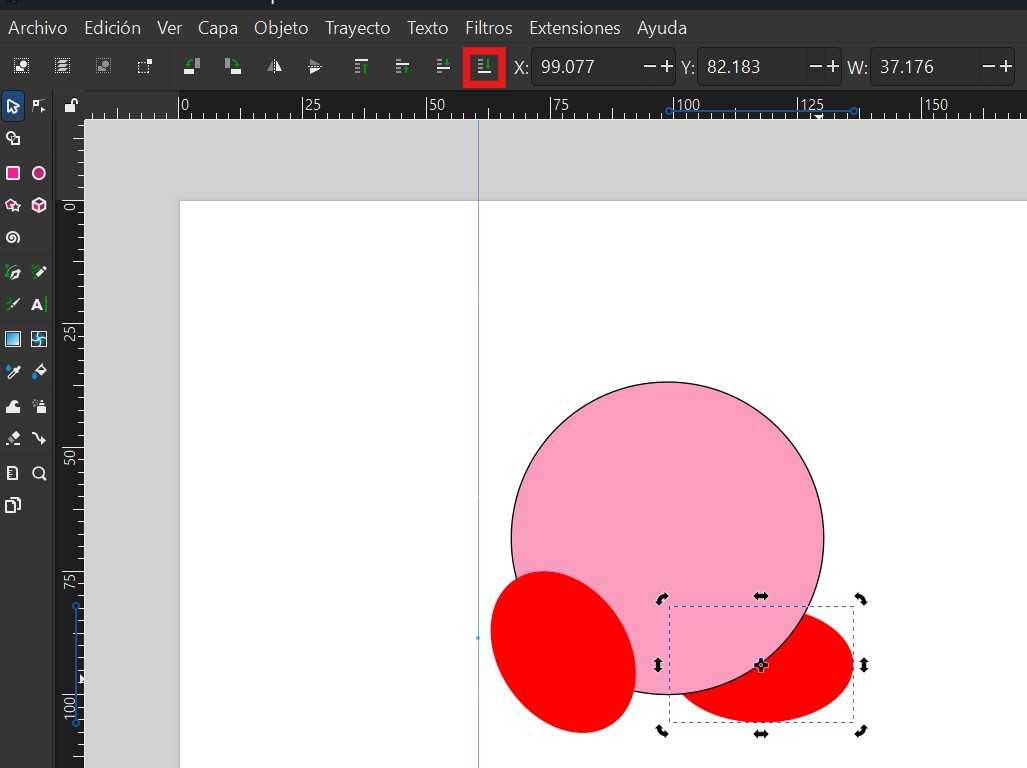Screen dimensions: 1027x768
Task: Click the W width field
Action: 925,67
